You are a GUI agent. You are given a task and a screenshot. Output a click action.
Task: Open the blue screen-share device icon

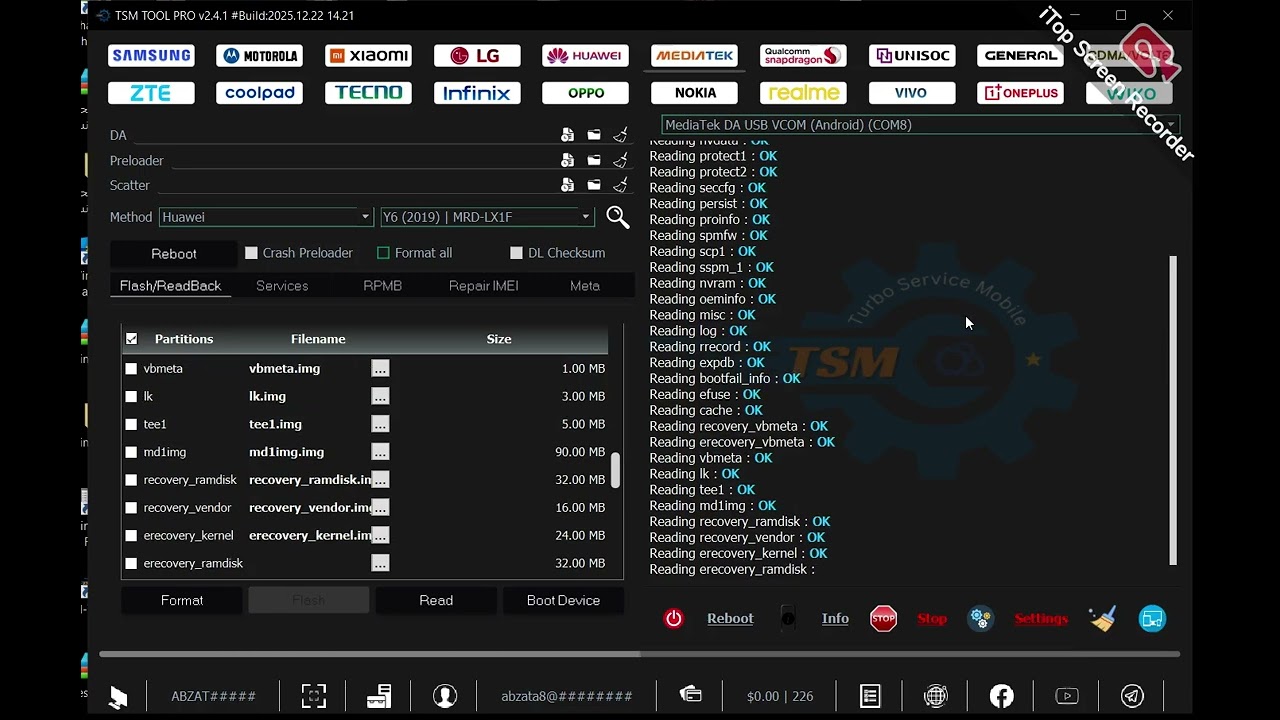click(x=1152, y=618)
